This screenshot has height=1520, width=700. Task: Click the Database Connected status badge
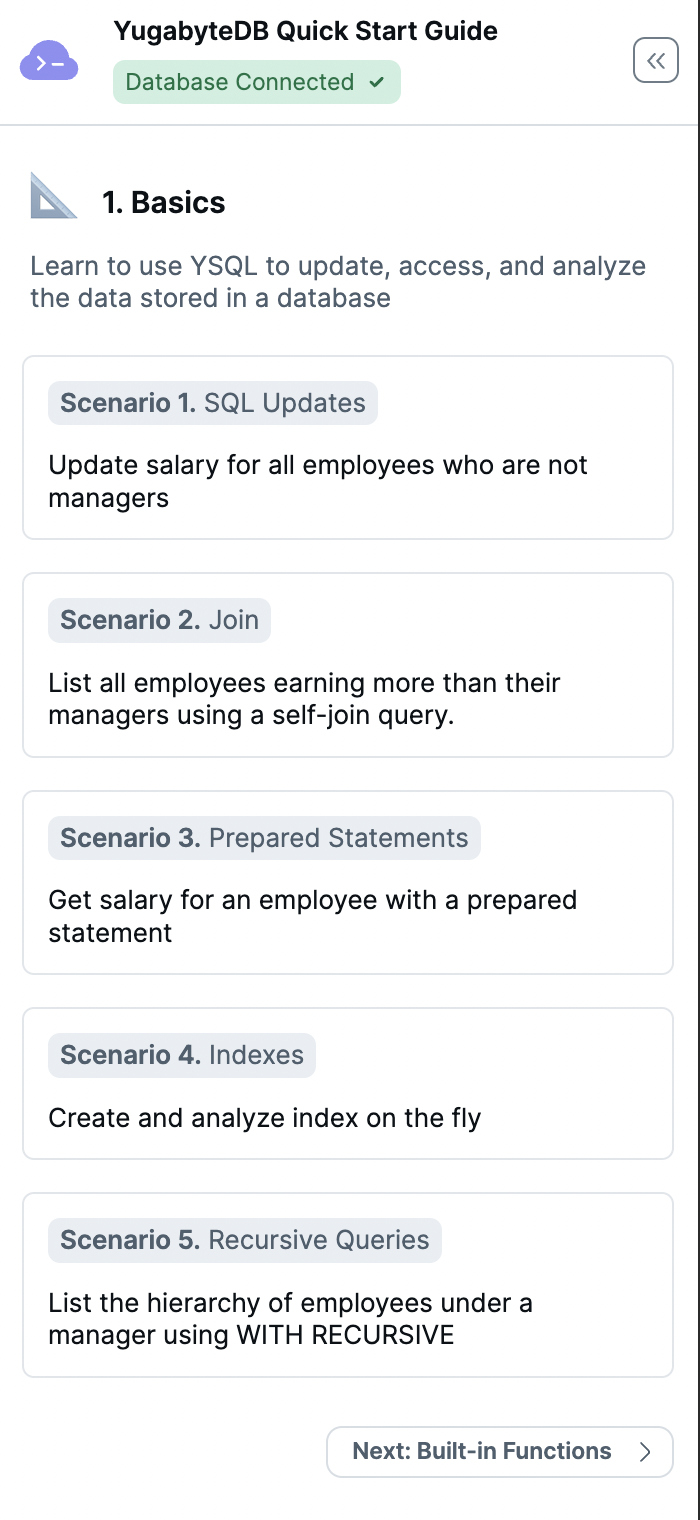click(257, 82)
